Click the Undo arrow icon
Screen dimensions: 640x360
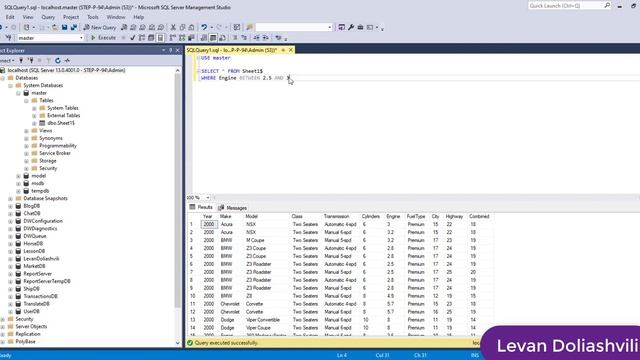pos(204,27)
